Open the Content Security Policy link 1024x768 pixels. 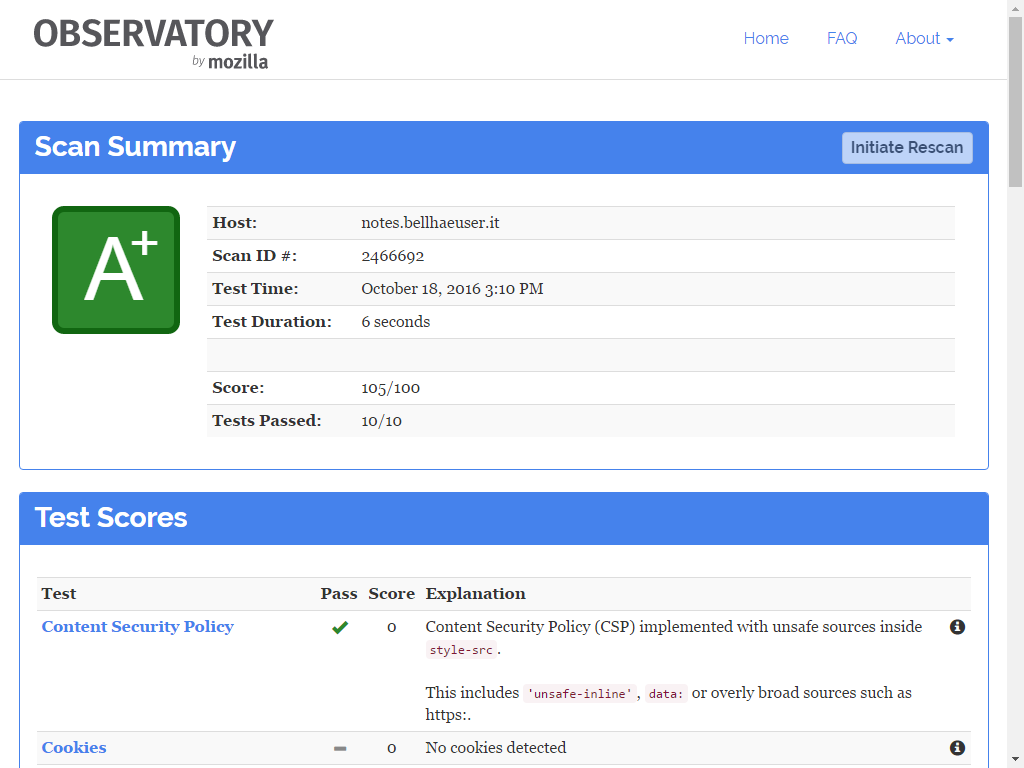click(138, 627)
